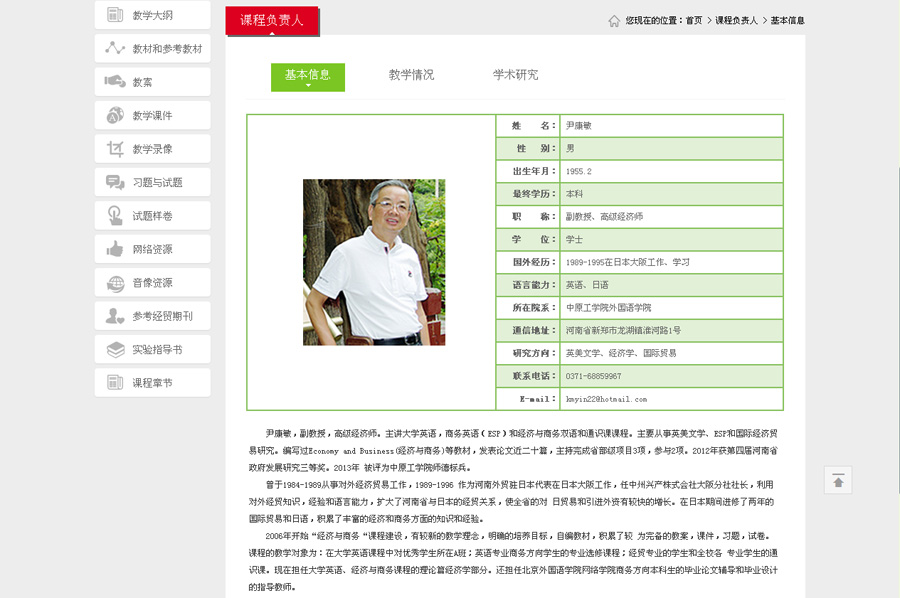Click the 教学课件 globe icon
The image size is (900, 598).
(115, 115)
